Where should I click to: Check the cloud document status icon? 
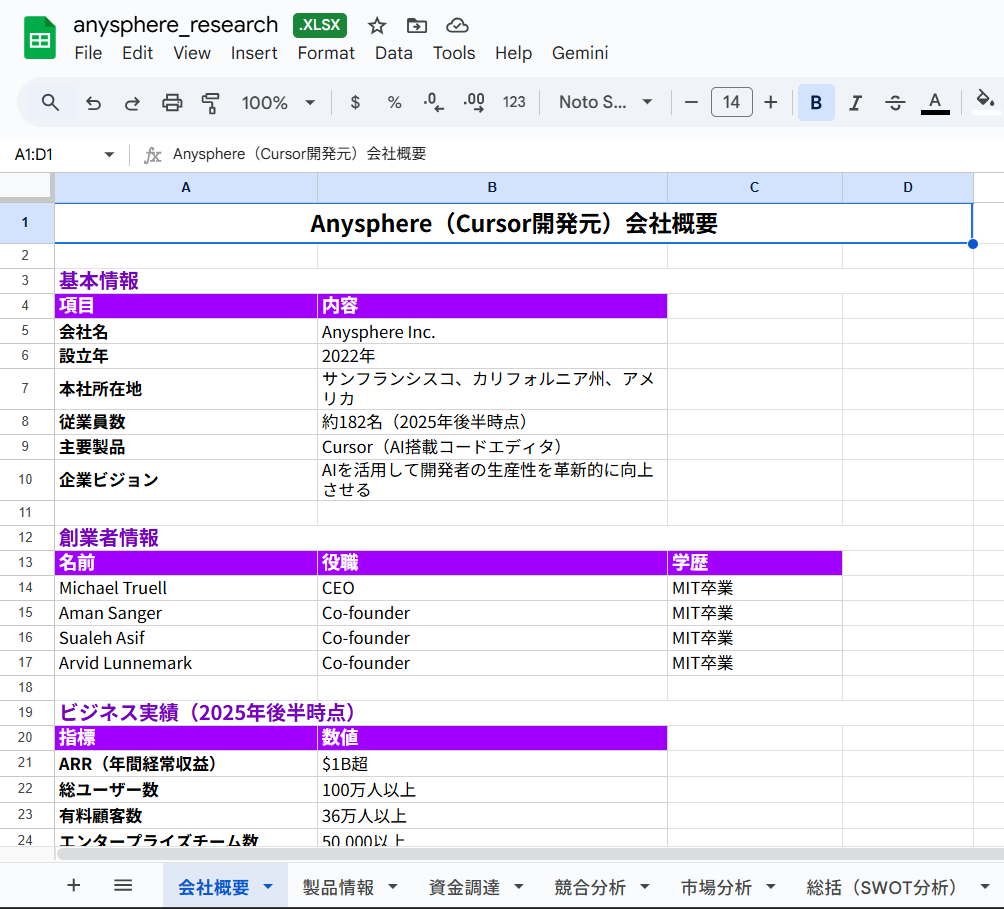pyautogui.click(x=457, y=26)
